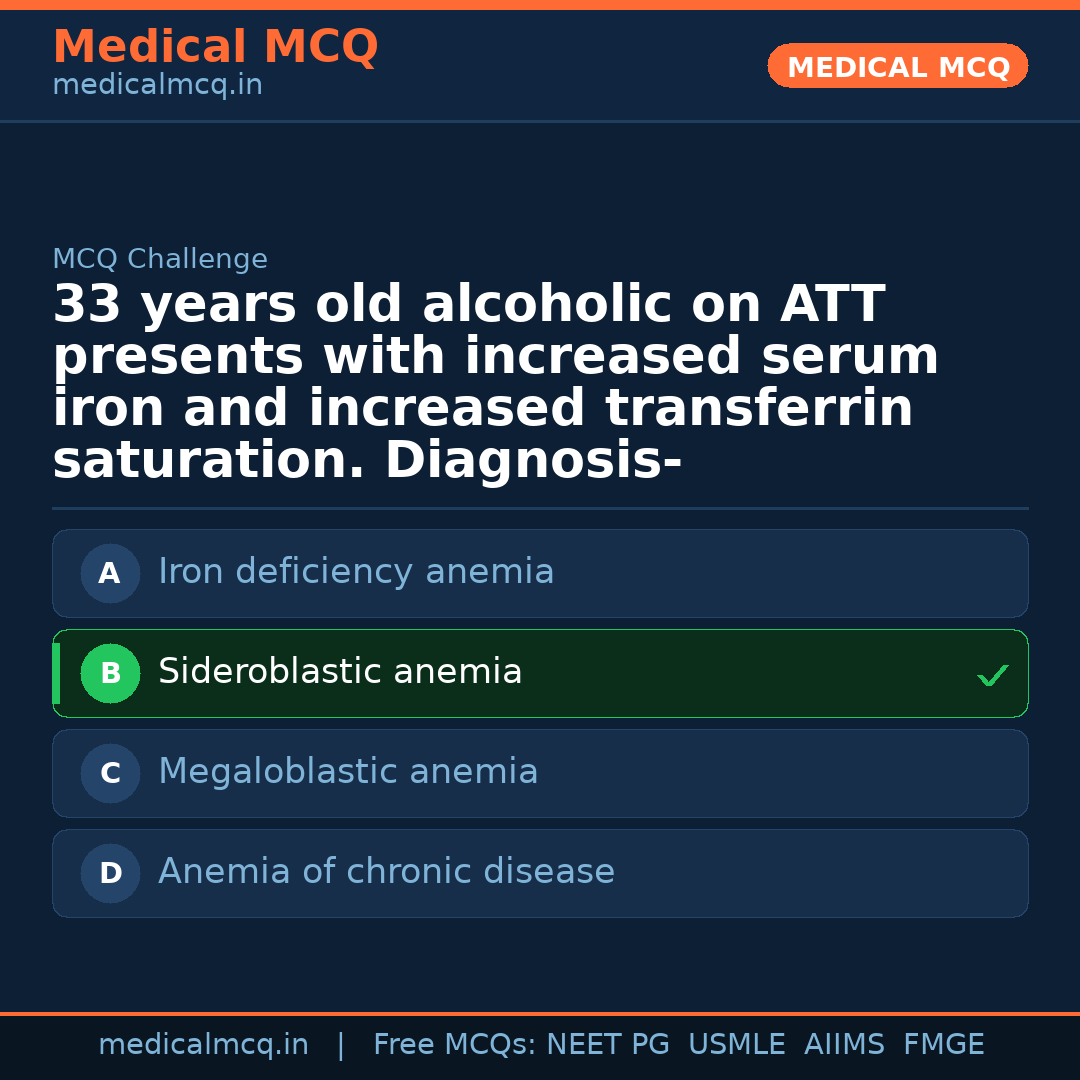Click the green checkmark on option B
The image size is (1080, 1080).
click(x=992, y=676)
